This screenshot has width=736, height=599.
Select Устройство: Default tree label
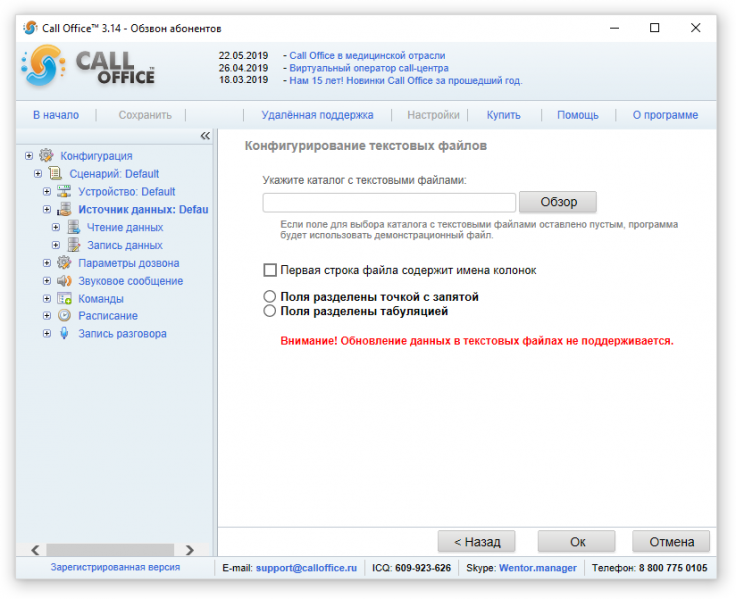[x=127, y=192]
